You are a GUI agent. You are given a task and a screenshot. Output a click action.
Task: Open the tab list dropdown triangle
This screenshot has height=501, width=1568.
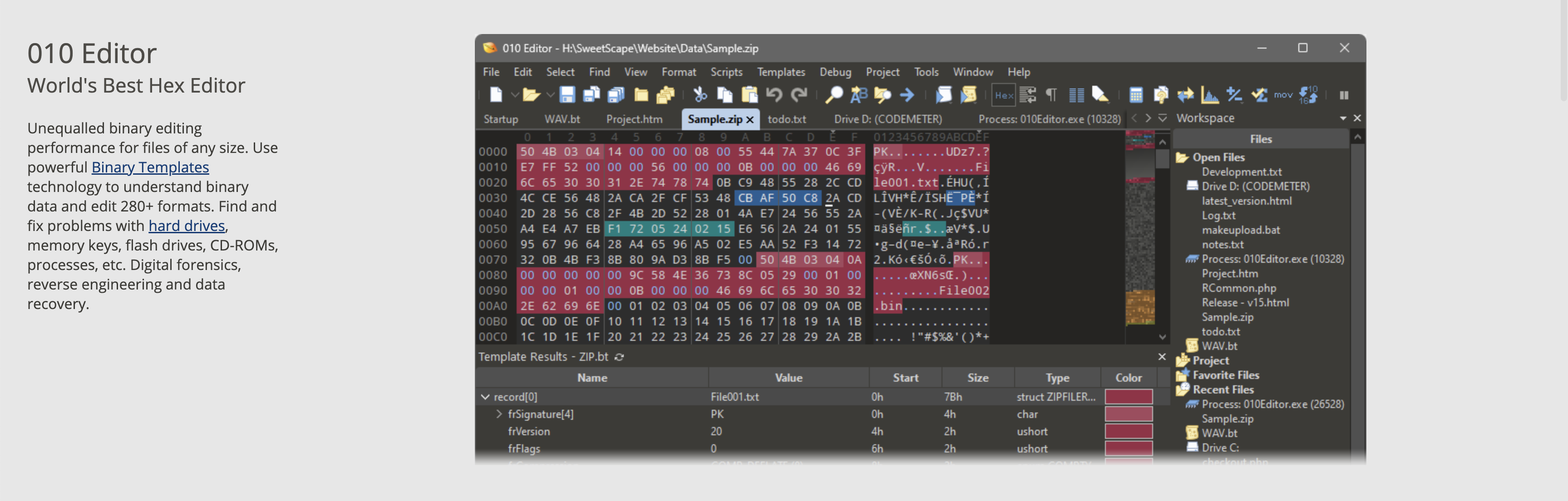1162,118
